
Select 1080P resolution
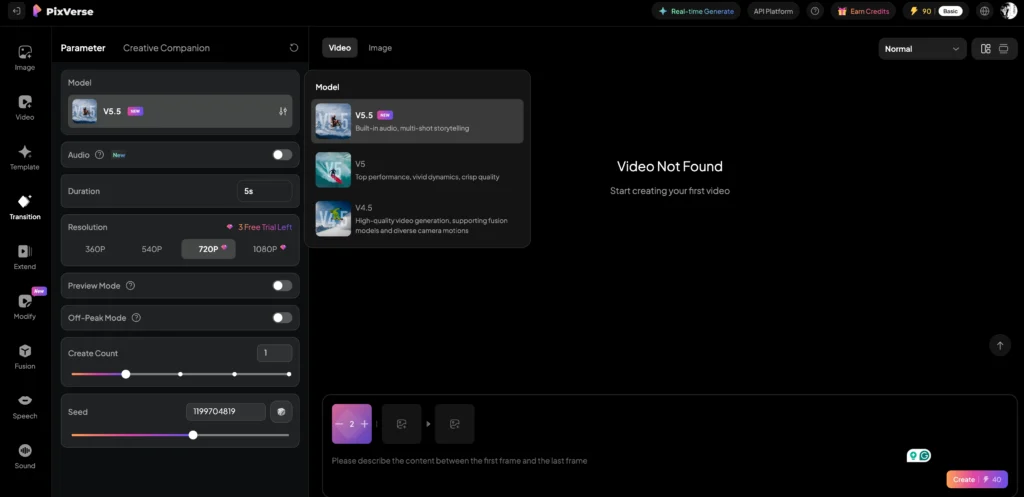pos(269,249)
